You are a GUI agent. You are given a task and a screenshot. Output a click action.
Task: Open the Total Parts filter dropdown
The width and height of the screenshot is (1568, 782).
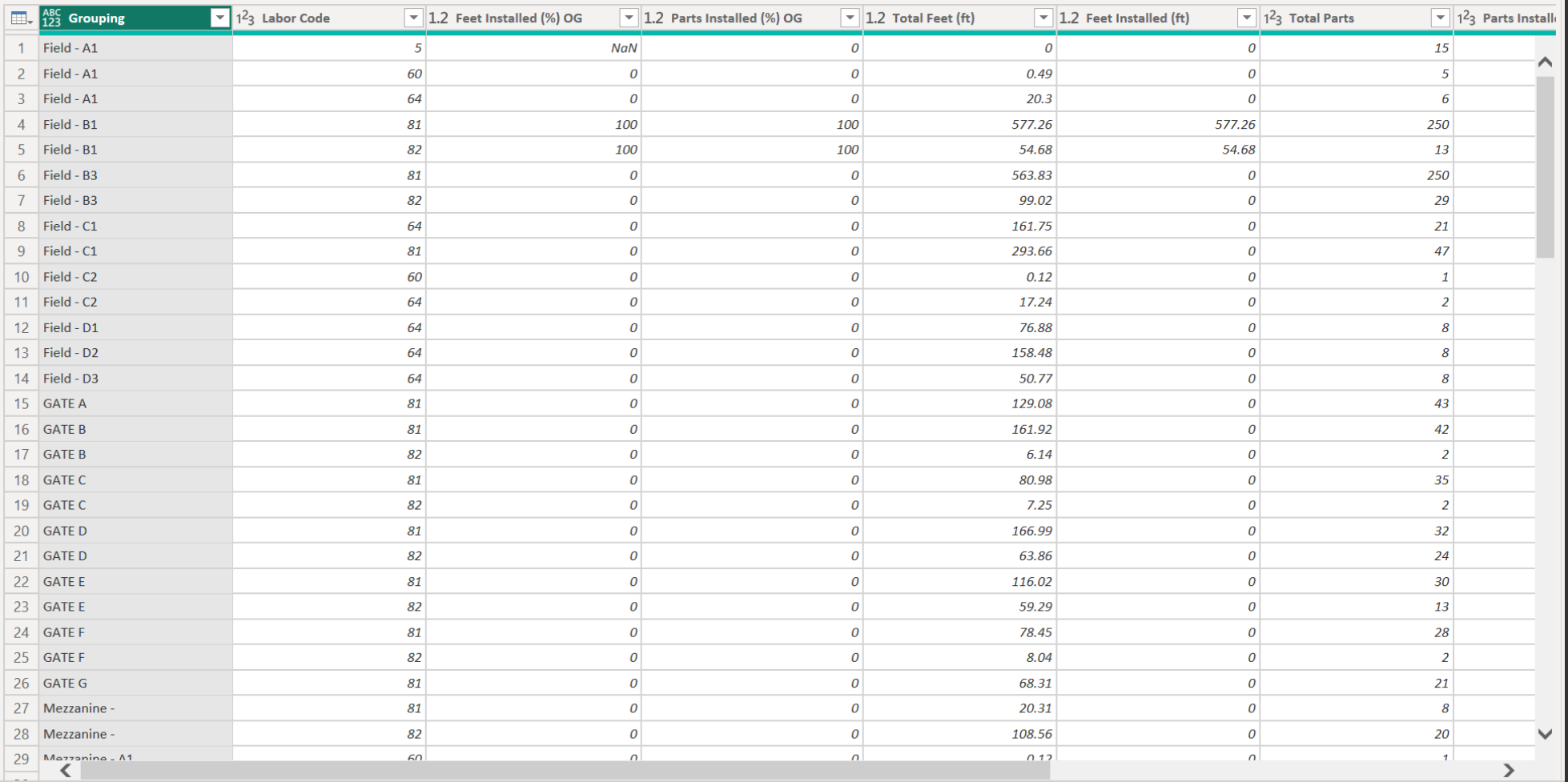click(1441, 18)
